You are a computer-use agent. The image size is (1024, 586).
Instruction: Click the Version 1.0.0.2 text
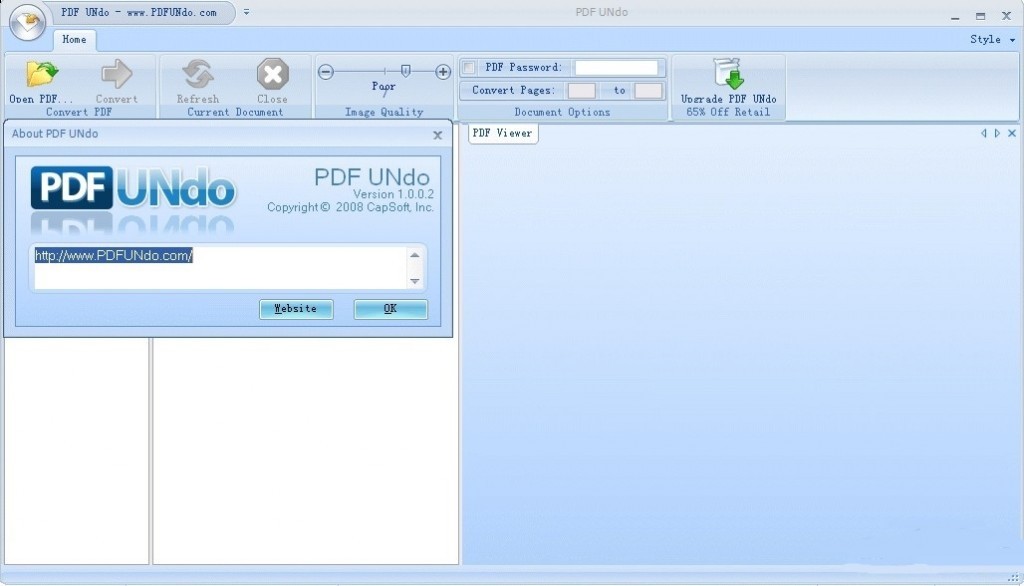393,194
